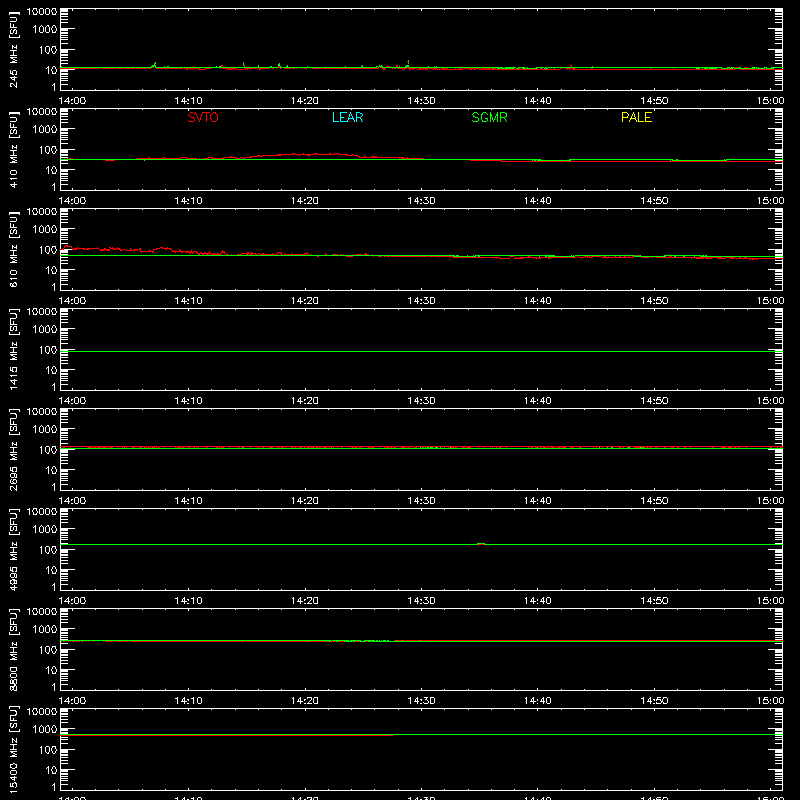Click the '15400 MHz [SFU]' axis title
Screen dimensions: 800x800
(13, 749)
